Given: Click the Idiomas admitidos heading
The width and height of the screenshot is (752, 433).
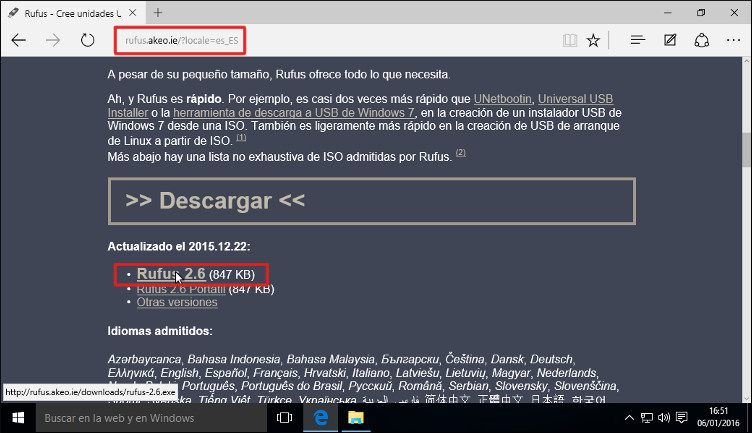Looking at the screenshot, I should (x=160, y=331).
